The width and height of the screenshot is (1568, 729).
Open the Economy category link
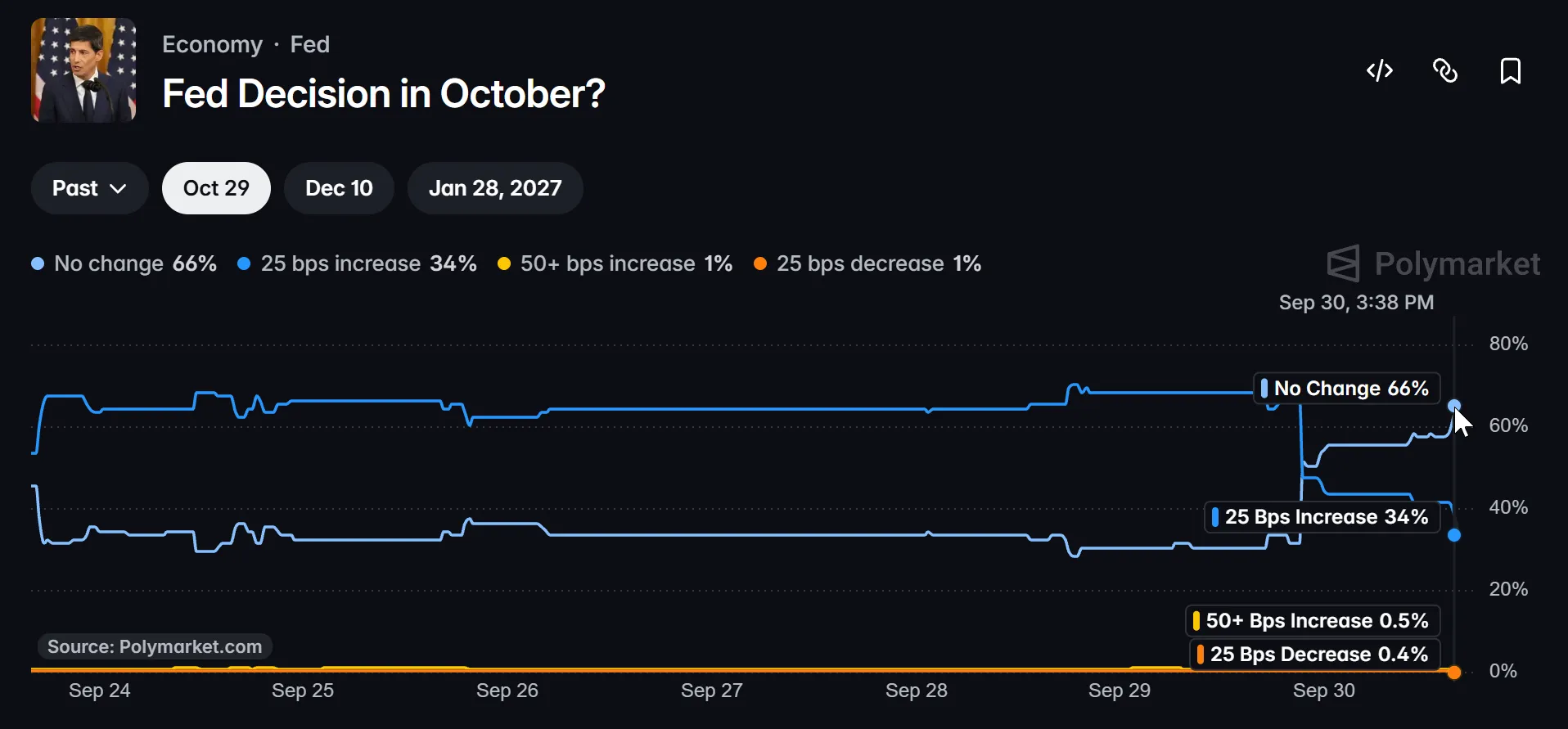(x=212, y=44)
